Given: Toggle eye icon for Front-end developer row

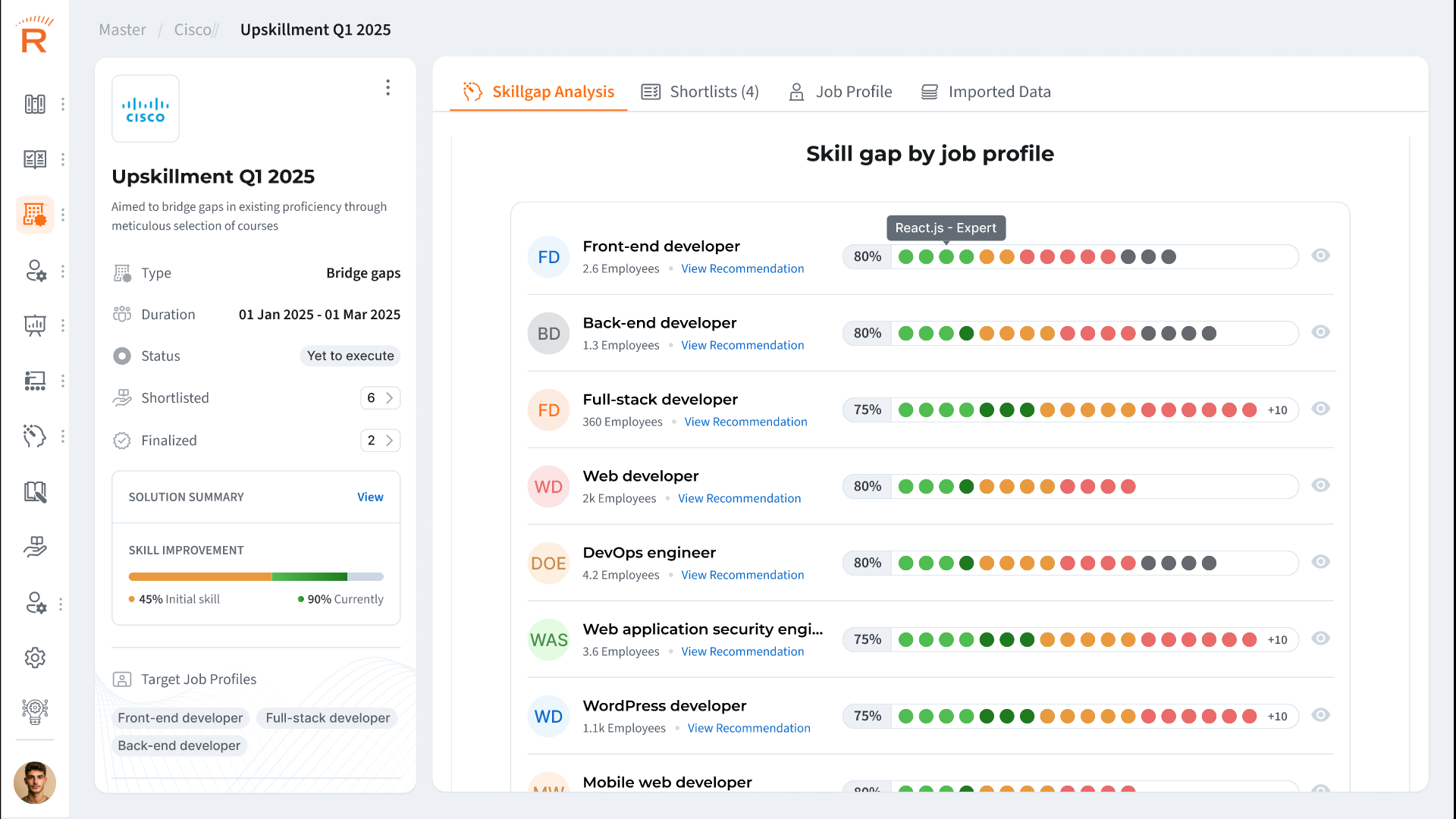Looking at the screenshot, I should pos(1320,256).
